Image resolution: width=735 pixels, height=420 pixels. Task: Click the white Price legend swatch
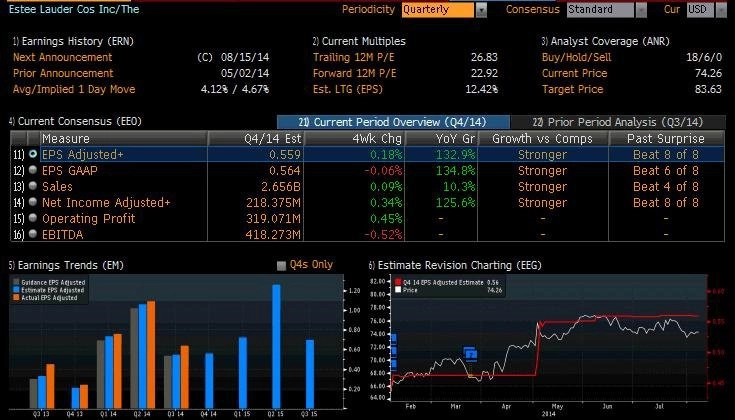pyautogui.click(x=398, y=290)
